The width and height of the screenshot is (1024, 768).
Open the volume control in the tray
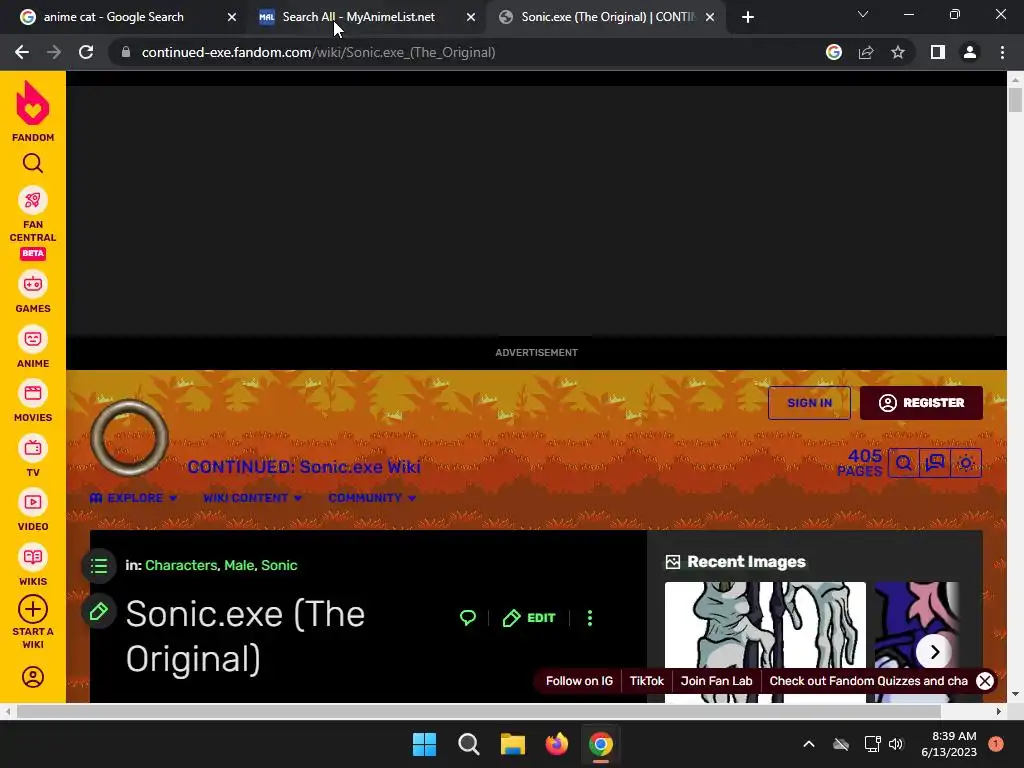(895, 744)
